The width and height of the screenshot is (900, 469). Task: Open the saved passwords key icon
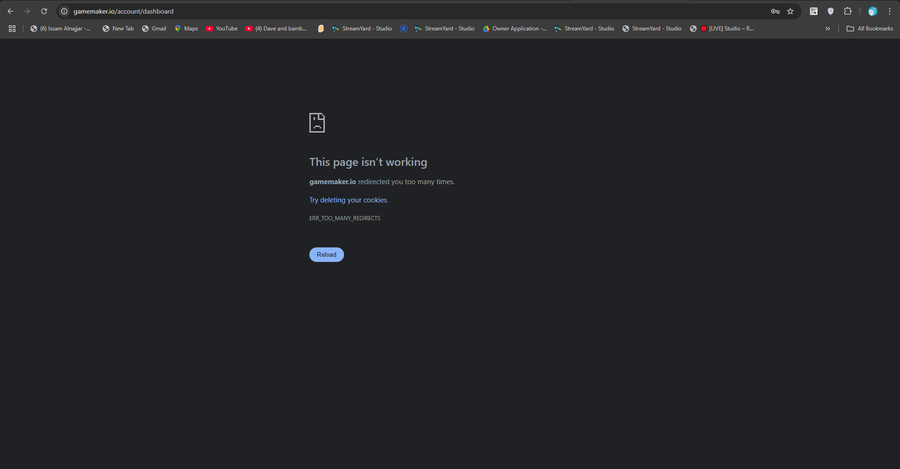[775, 11]
